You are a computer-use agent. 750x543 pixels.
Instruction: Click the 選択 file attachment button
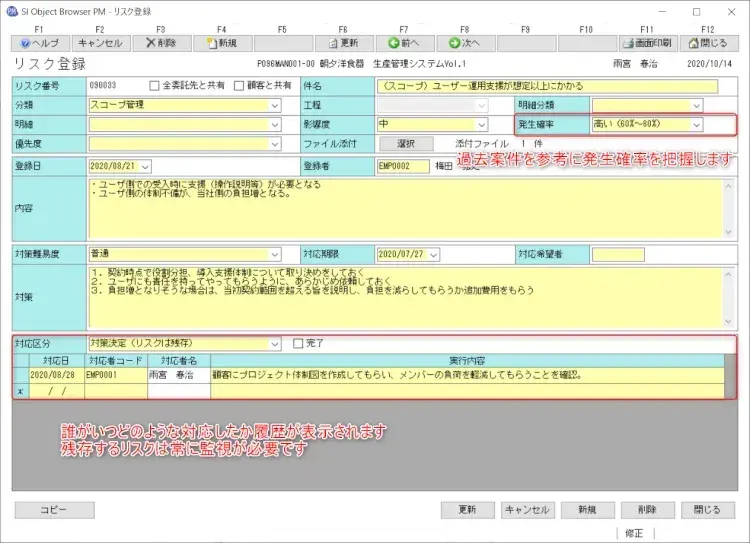coord(406,144)
